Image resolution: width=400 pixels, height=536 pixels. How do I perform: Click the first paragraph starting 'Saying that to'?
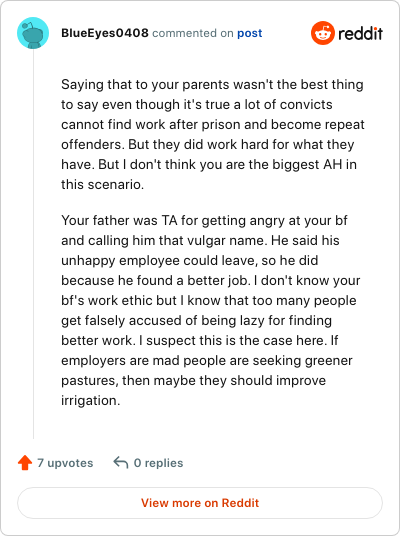pos(213,134)
